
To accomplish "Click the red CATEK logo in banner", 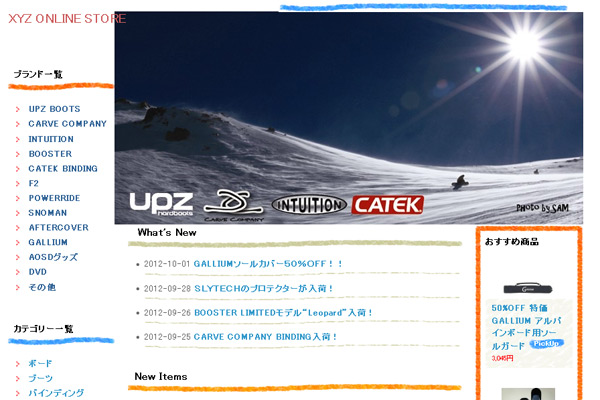I will click(388, 205).
